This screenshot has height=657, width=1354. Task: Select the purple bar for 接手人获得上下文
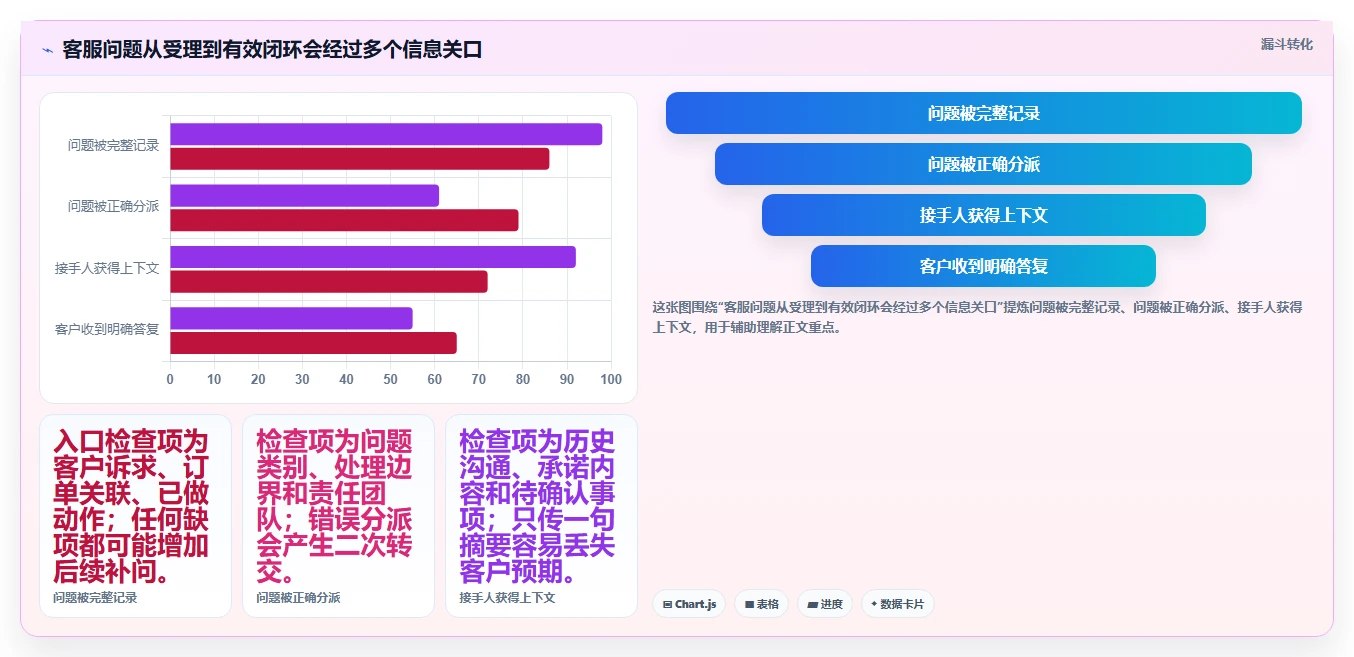pos(373,257)
